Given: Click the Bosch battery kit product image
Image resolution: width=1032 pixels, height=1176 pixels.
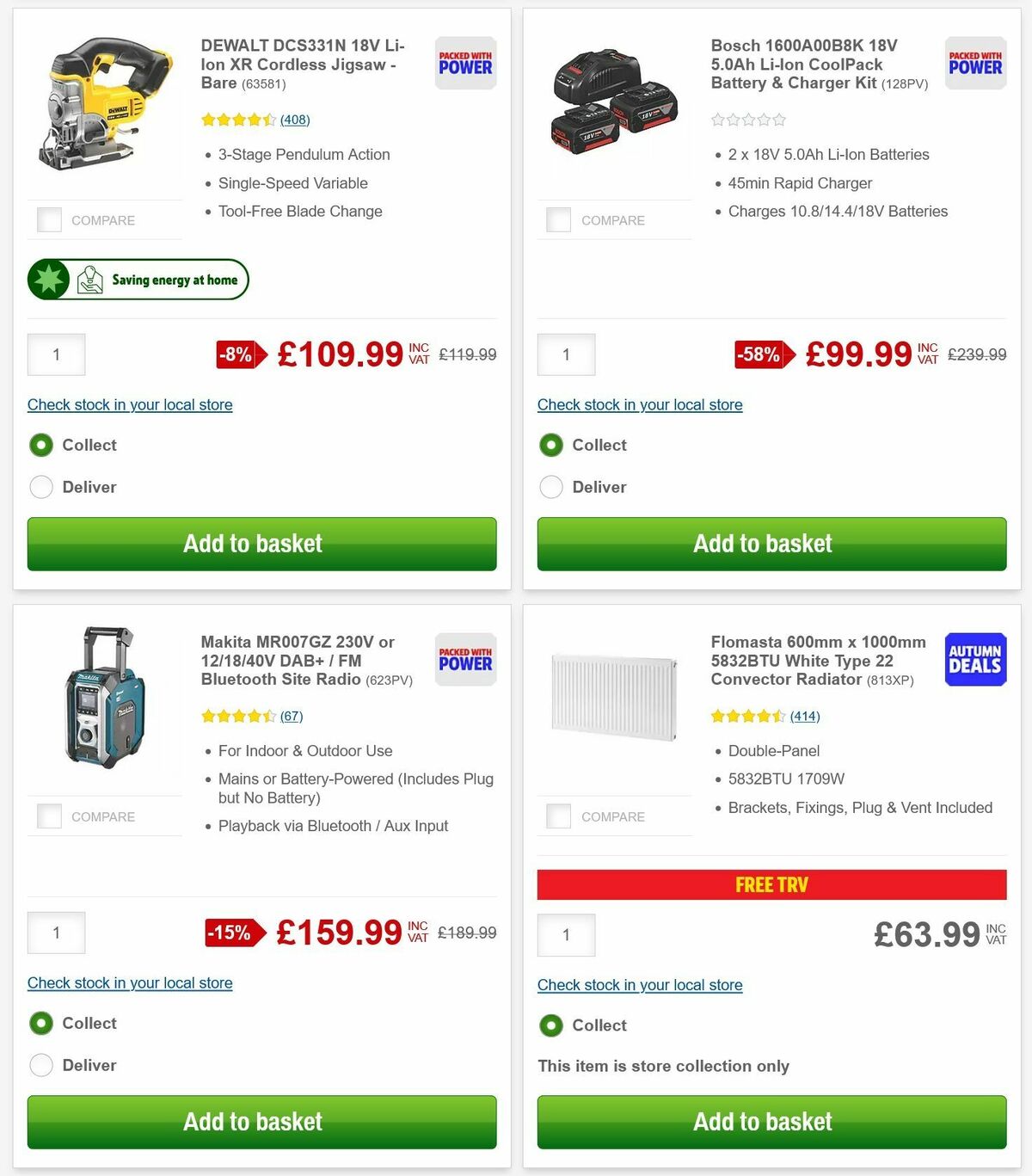Looking at the screenshot, I should tap(613, 103).
